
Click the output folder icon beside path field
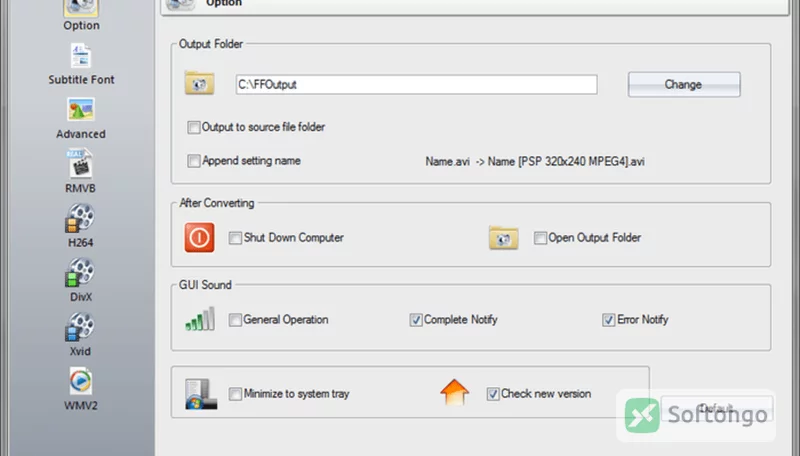pyautogui.click(x=199, y=83)
